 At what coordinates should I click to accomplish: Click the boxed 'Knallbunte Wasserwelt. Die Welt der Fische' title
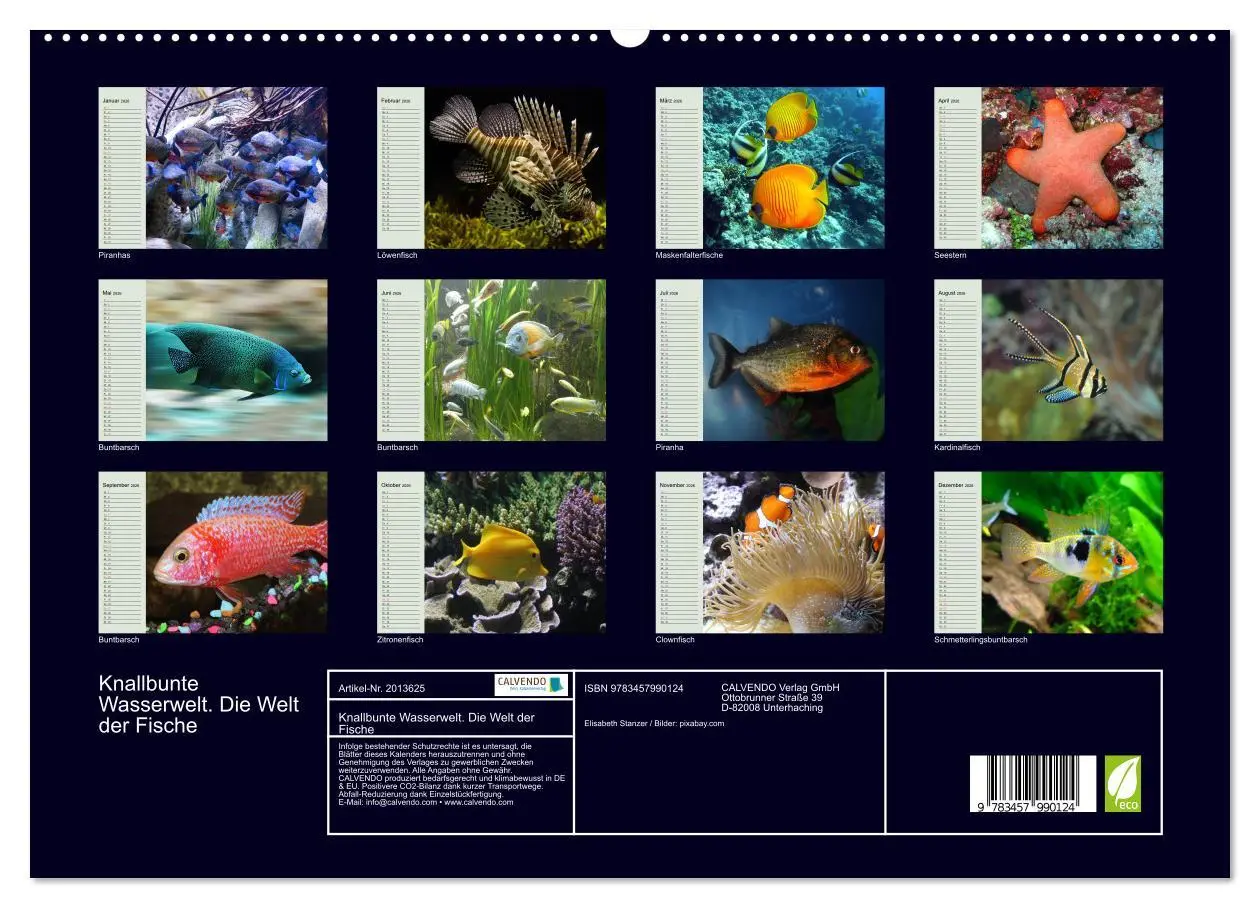click(x=437, y=723)
